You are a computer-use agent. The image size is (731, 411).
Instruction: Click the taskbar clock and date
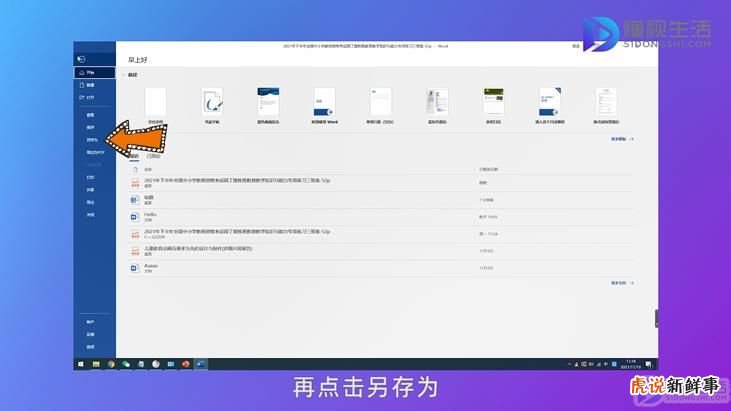631,364
